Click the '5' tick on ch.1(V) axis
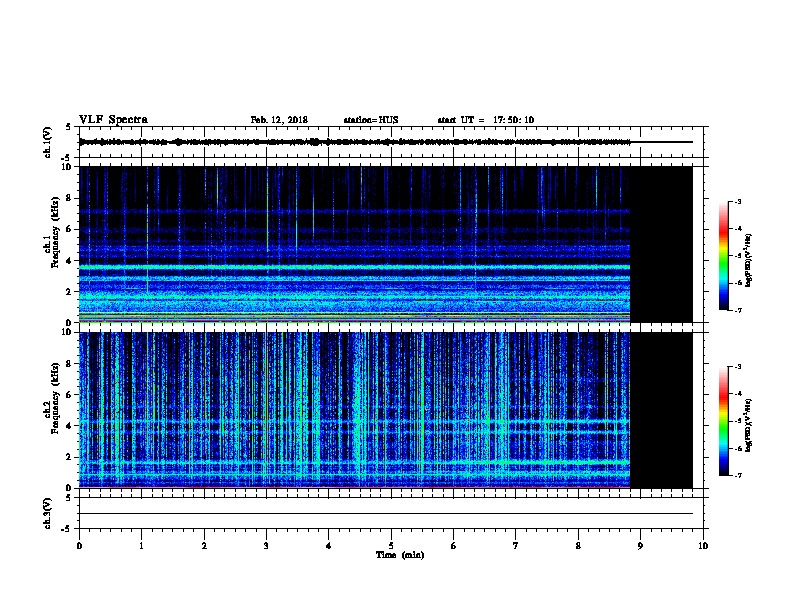Image resolution: width=792 pixels, height=612 pixels. point(69,127)
